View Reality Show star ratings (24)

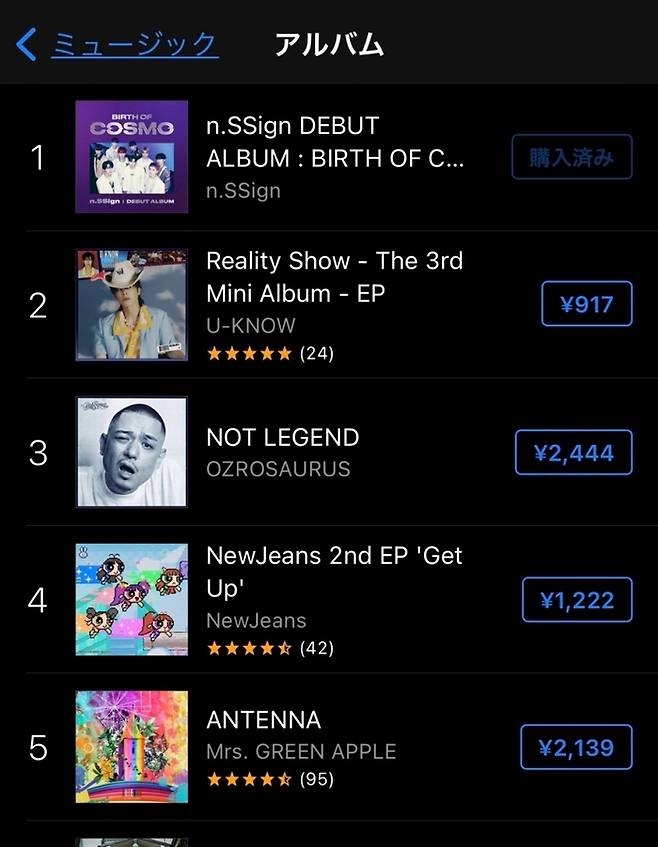pos(269,353)
